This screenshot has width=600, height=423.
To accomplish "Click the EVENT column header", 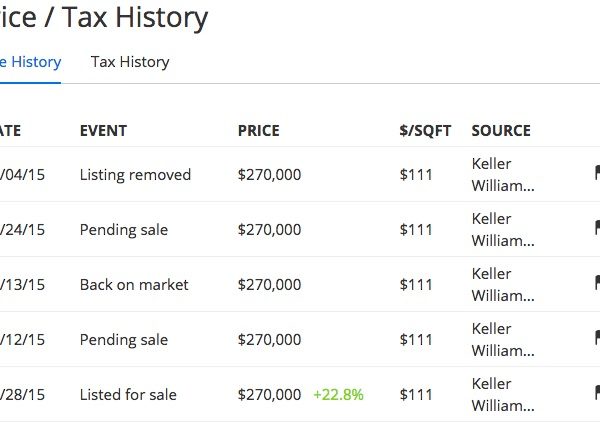I will click(x=103, y=131).
